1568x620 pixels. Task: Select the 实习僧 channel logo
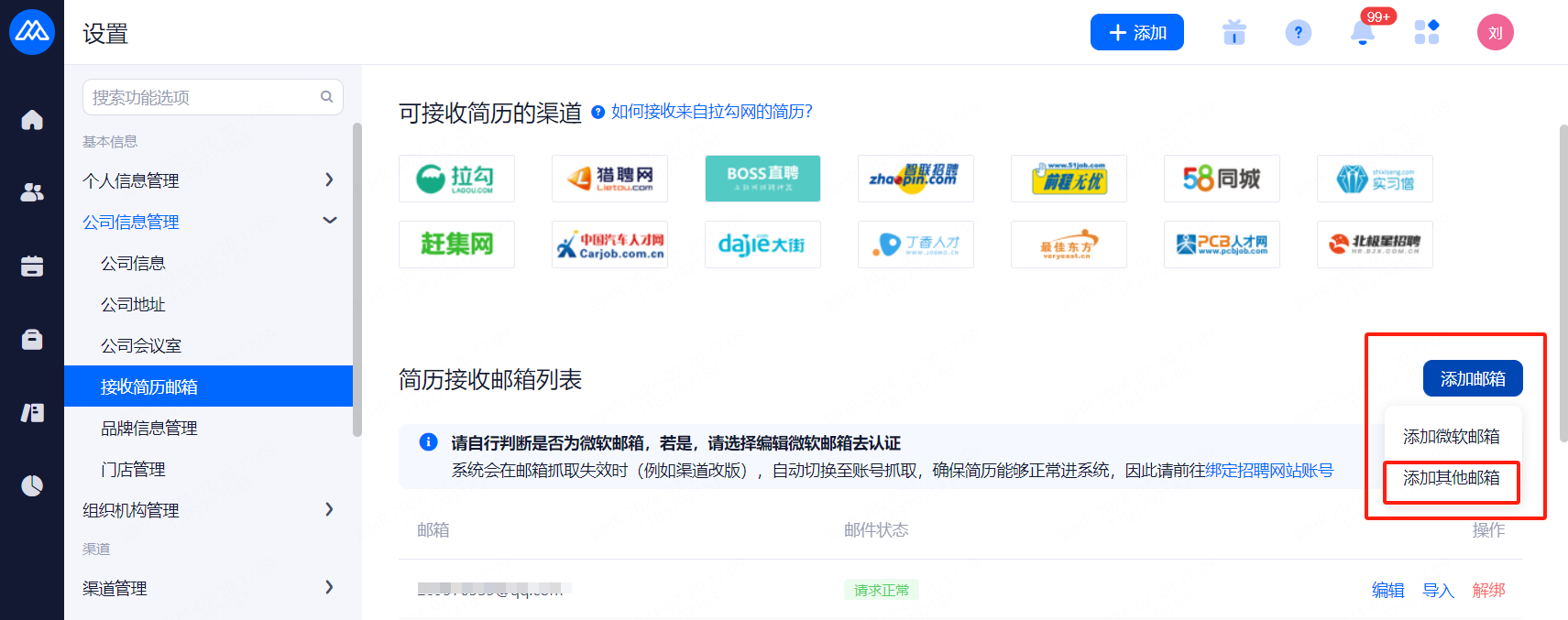(x=1375, y=179)
